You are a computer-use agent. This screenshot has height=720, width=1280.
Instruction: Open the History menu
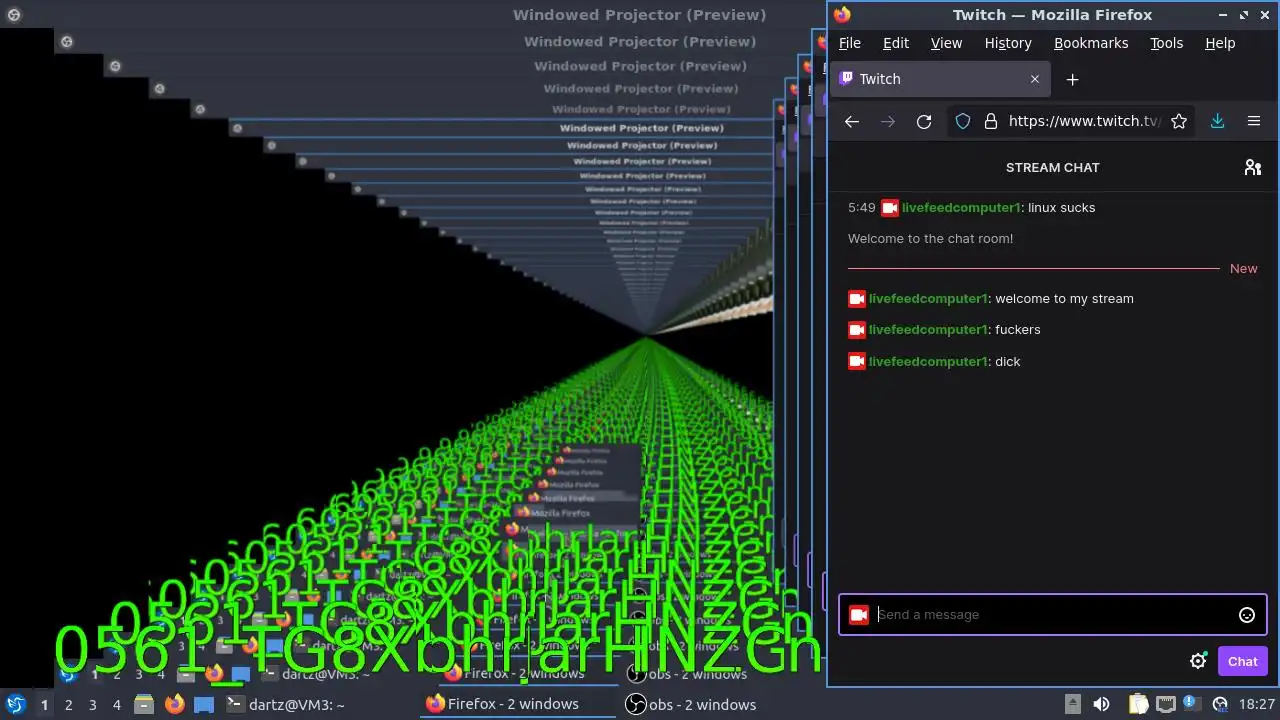click(1008, 43)
